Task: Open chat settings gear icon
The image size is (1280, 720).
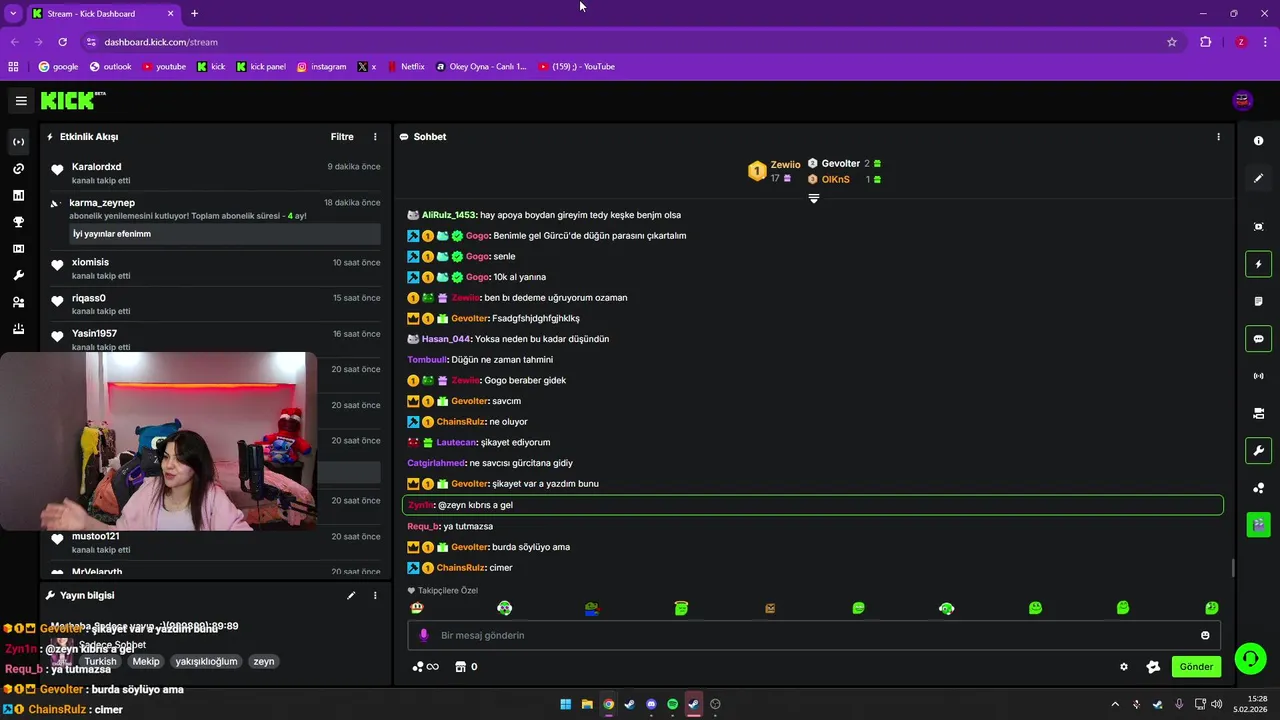Action: 1124,667
